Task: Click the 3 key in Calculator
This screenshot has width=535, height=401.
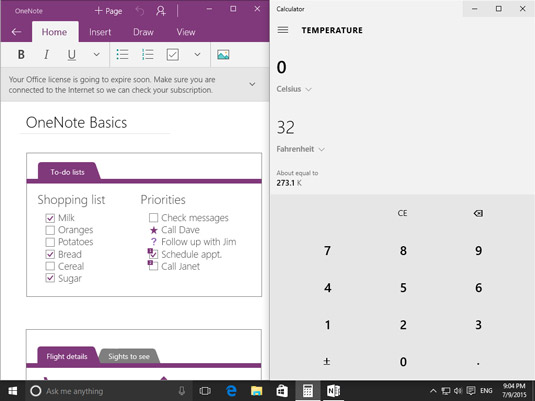Action: point(478,325)
